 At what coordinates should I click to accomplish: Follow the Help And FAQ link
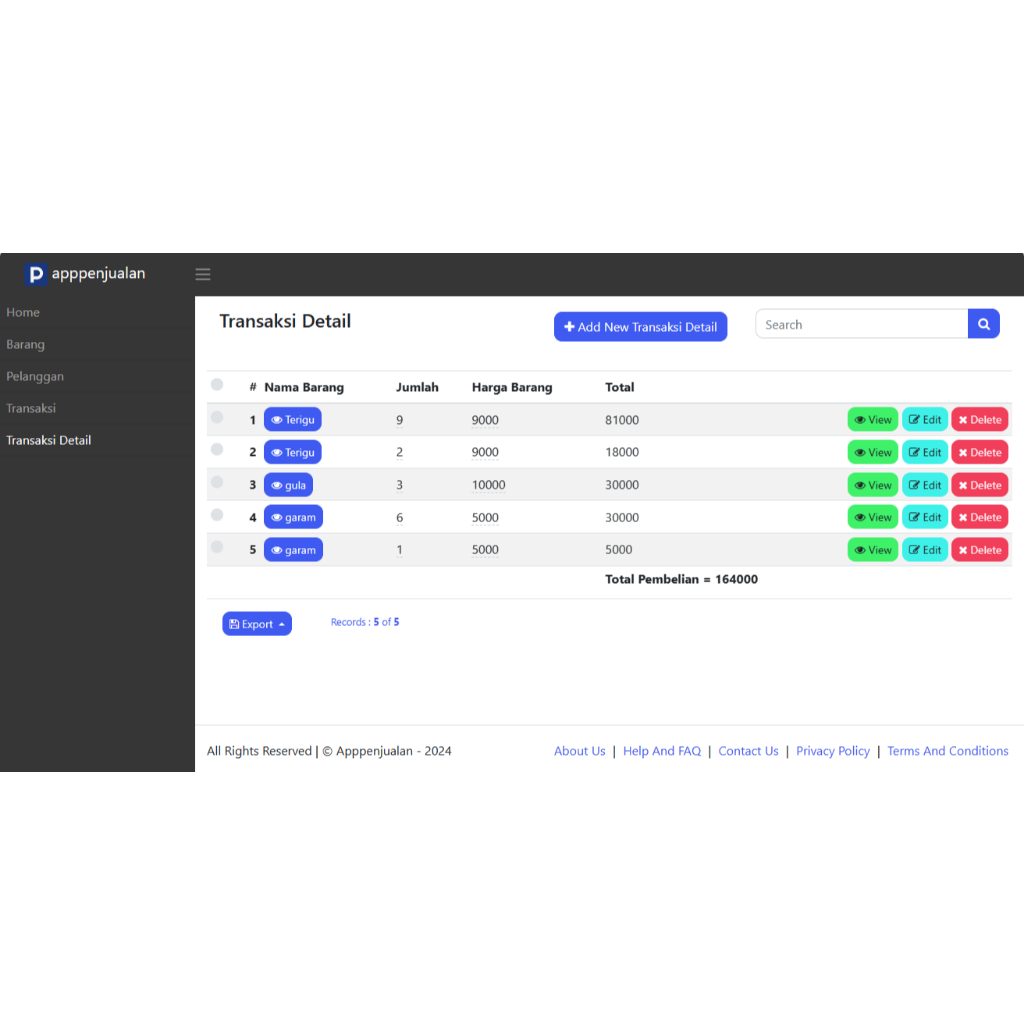661,751
